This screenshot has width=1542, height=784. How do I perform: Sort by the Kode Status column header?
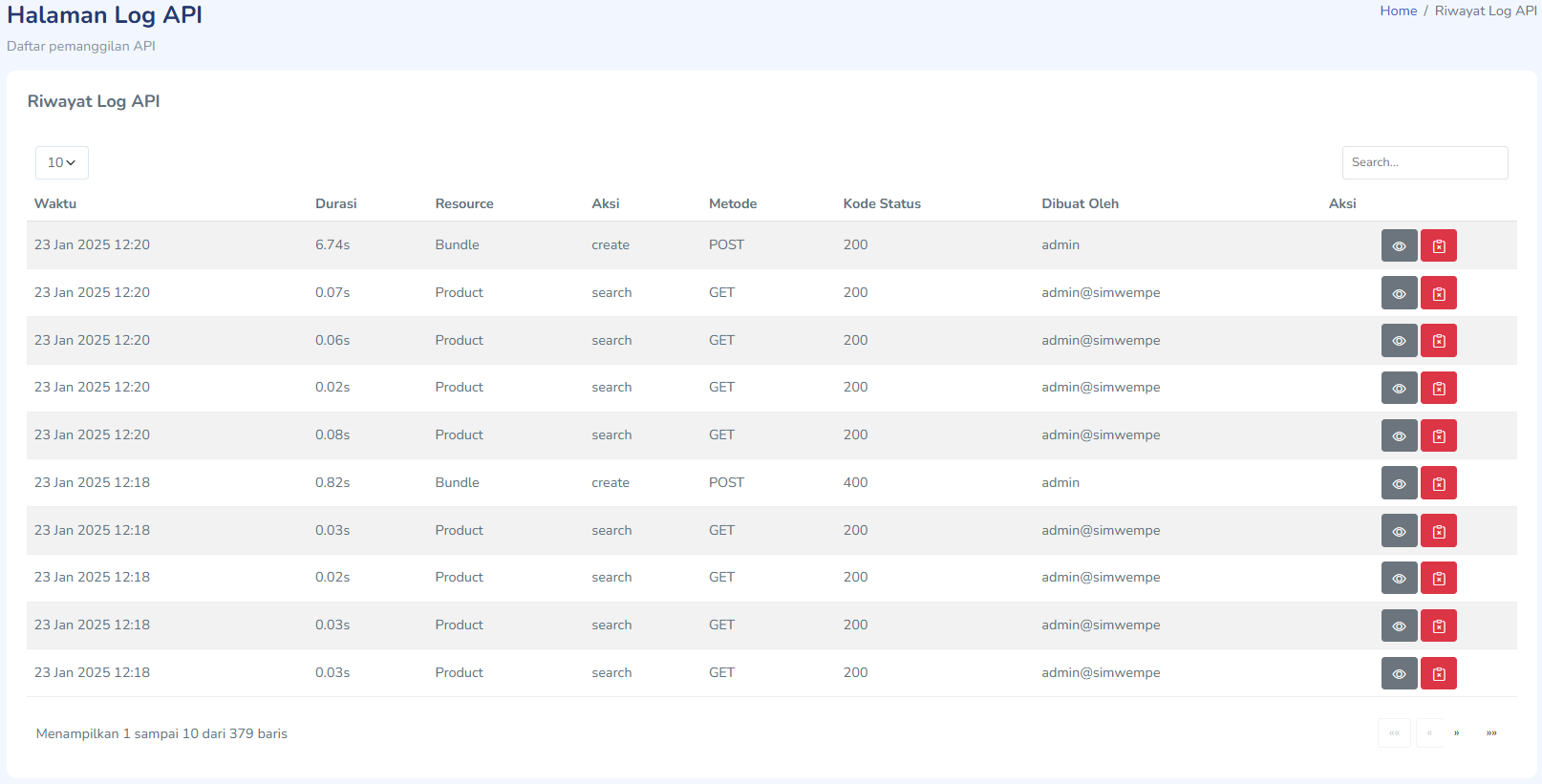tap(882, 203)
